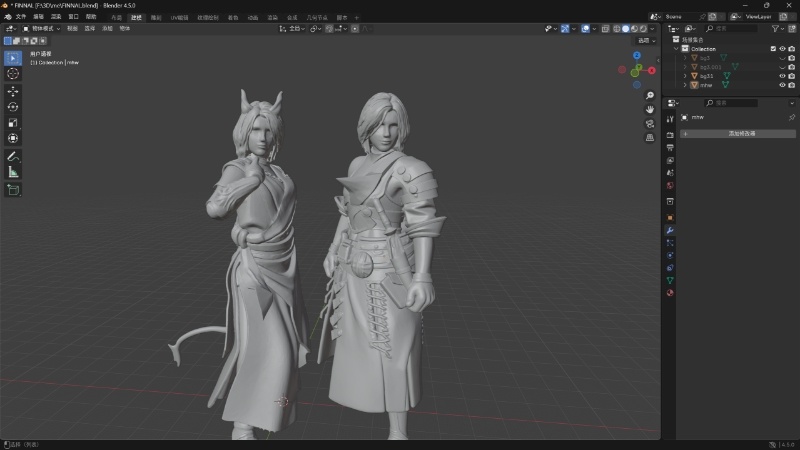
Task: Open the Modifiers wrench tab
Action: point(670,231)
